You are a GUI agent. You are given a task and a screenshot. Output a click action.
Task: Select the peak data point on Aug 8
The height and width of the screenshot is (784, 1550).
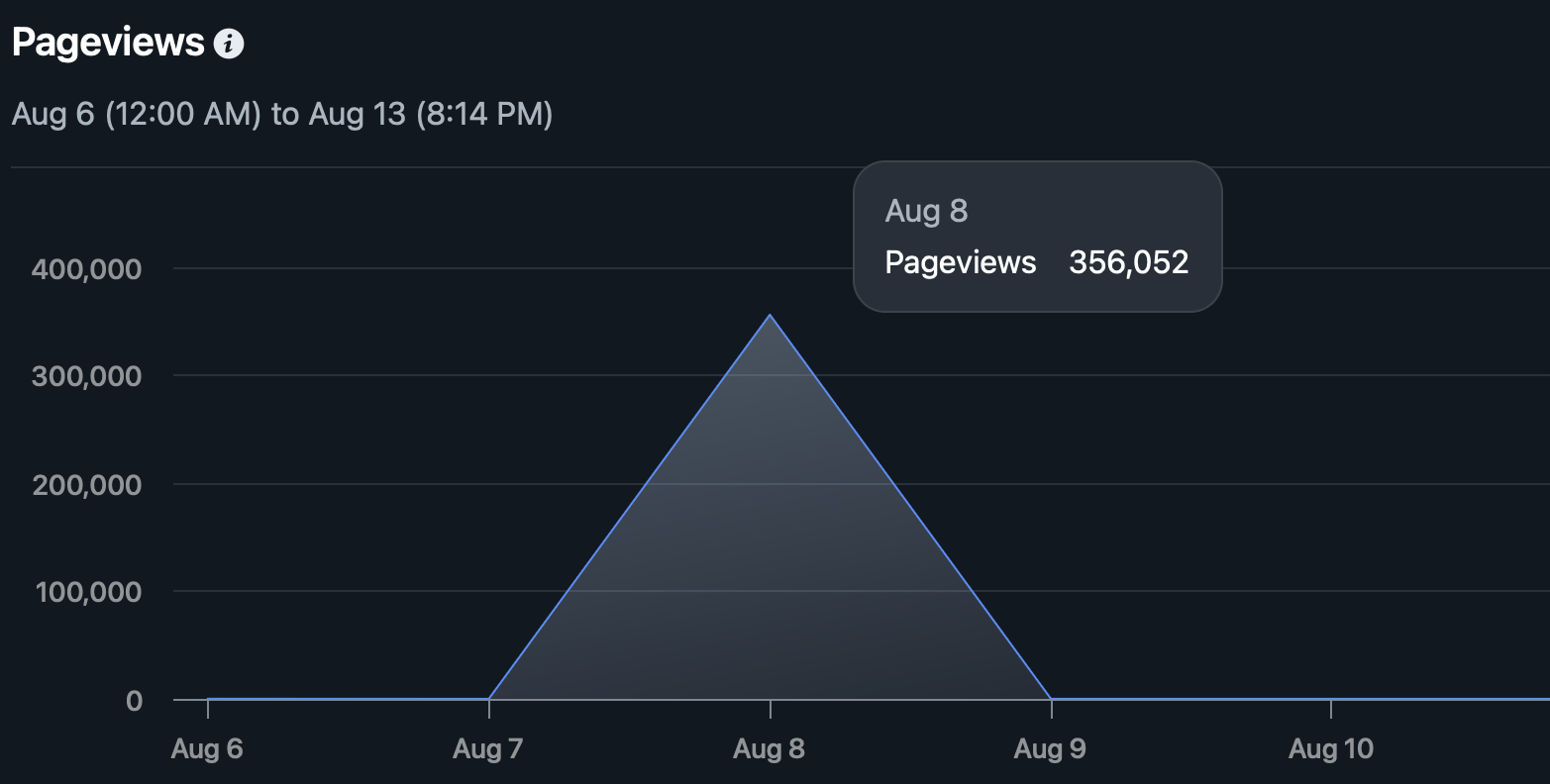tap(770, 315)
